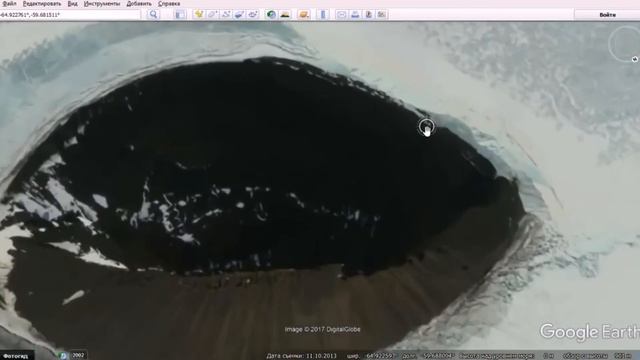Click the historical imagery clock icon beside 2002
Screen dimensions: 640x360
[63, 356]
